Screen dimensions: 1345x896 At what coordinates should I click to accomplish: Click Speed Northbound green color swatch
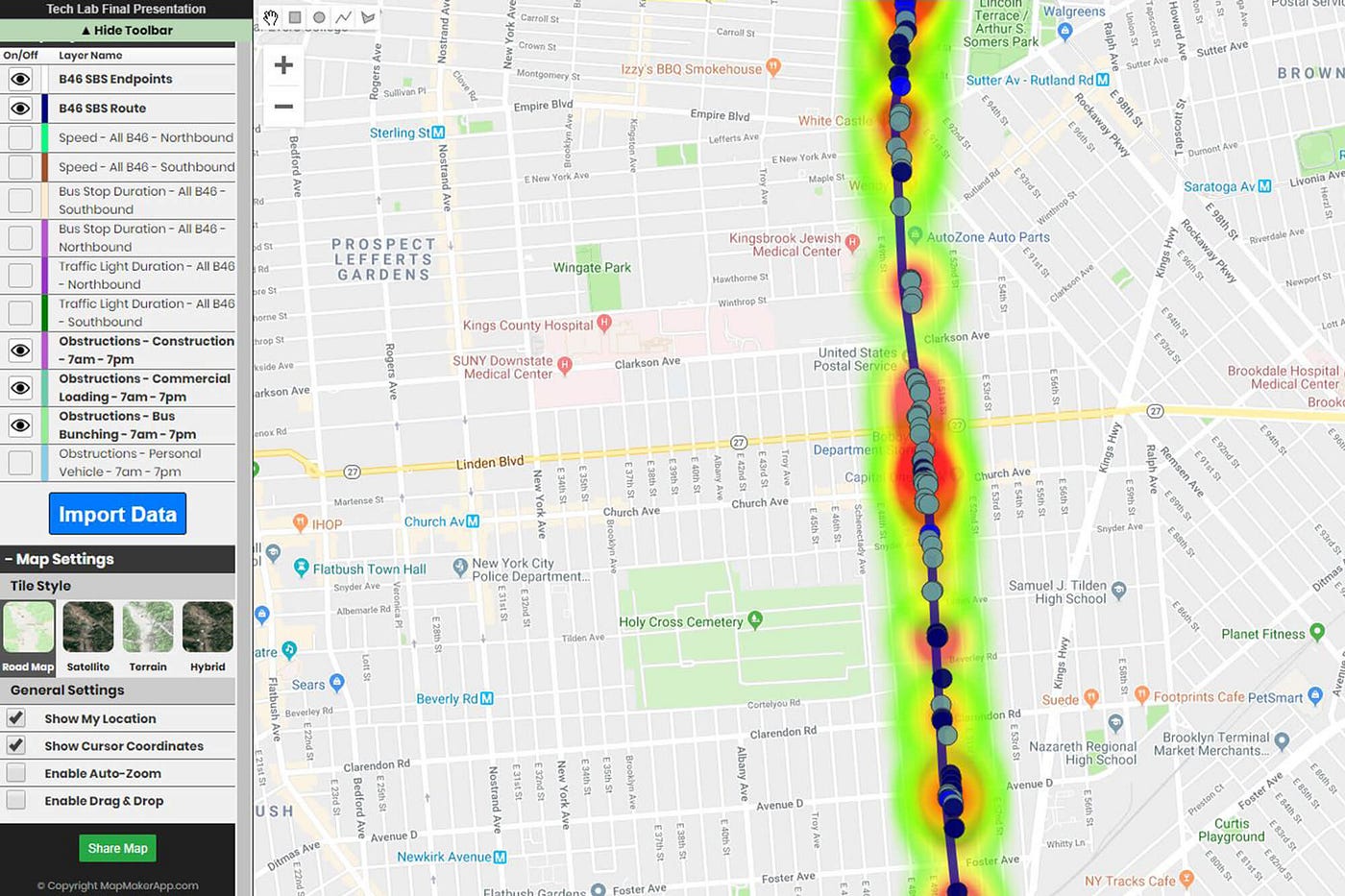pos(45,137)
